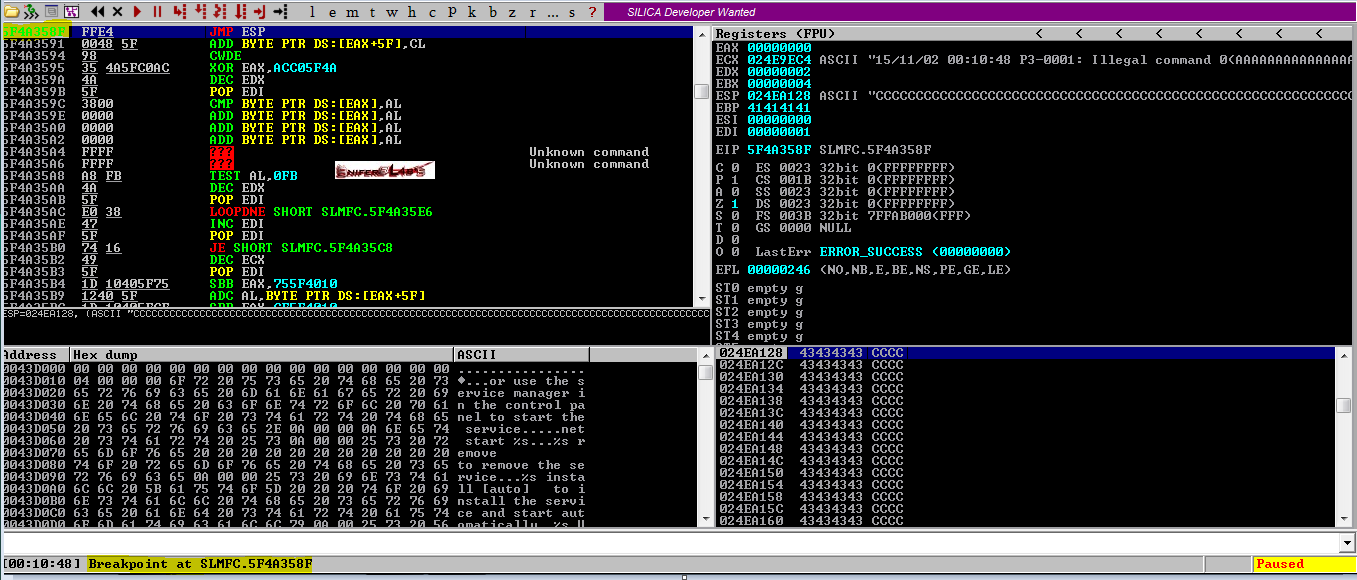Open Memory map via 'm' button
Viewport: 1357px width, 580px height.
coord(352,12)
